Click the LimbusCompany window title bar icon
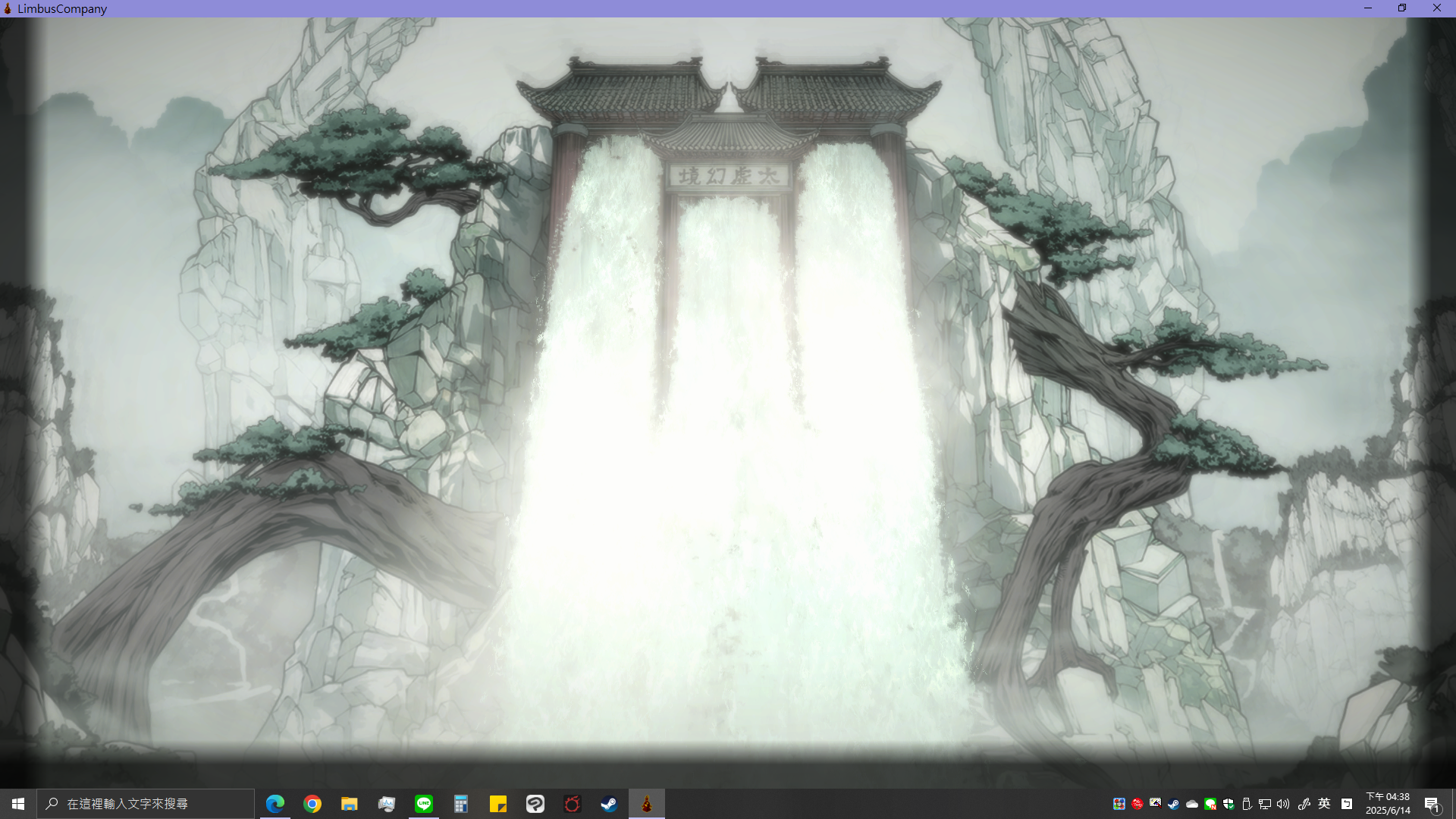 8,8
